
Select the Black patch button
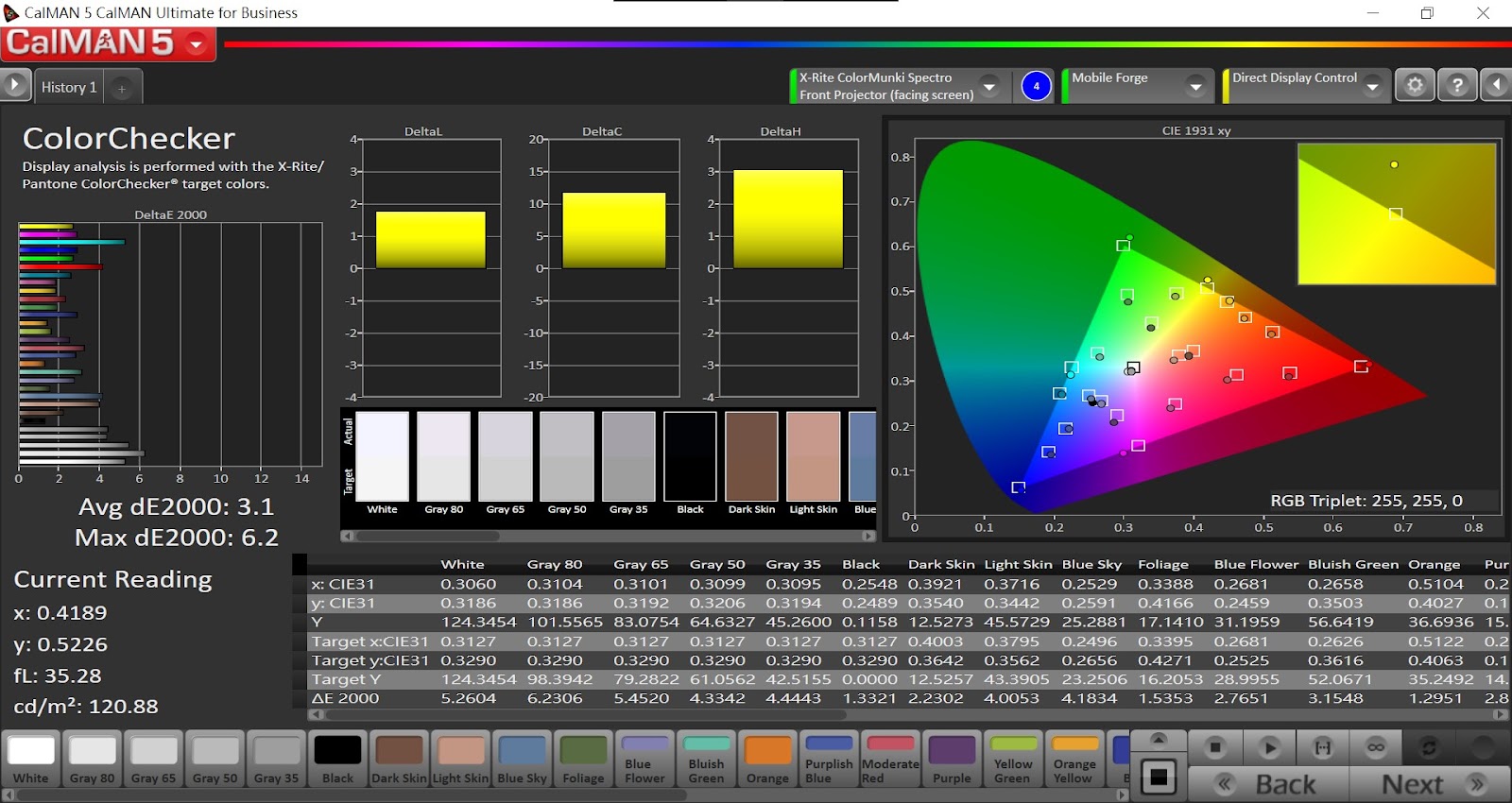click(337, 759)
